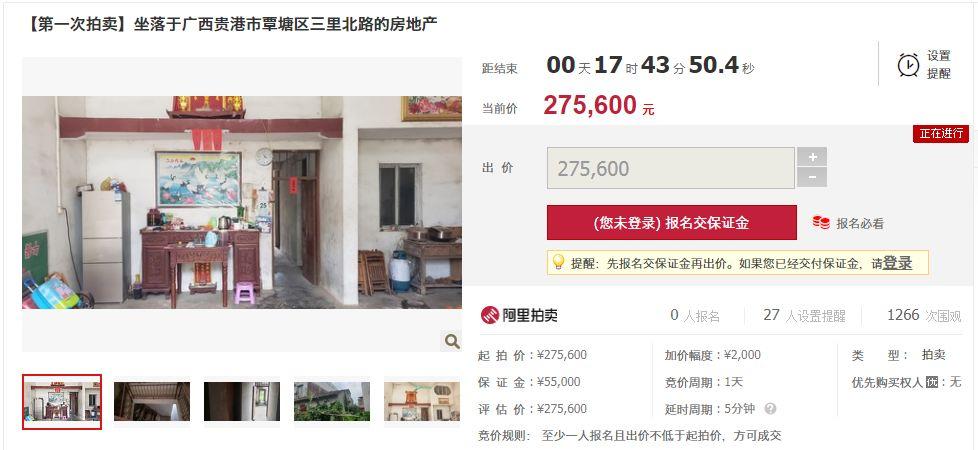Viewport: 978px width, 450px height.
Task: Click the question mark help icon near 延时周期
Action: click(x=770, y=409)
